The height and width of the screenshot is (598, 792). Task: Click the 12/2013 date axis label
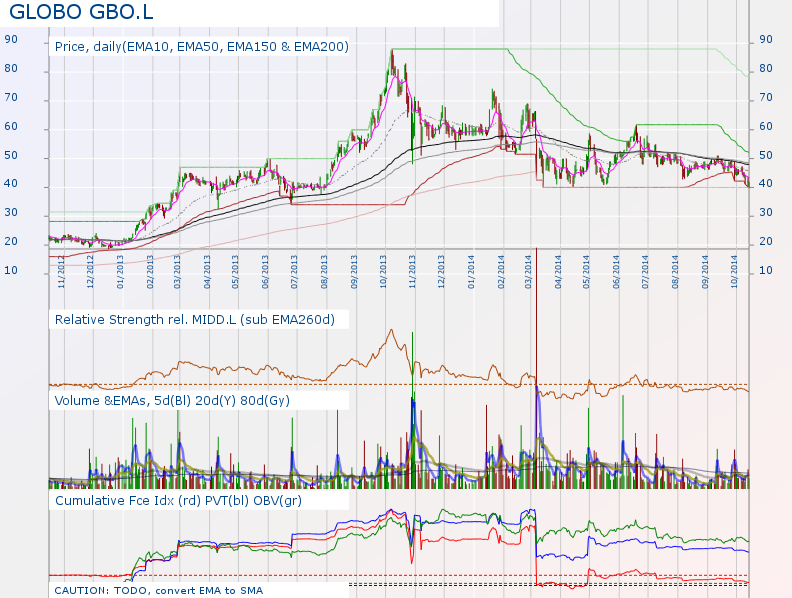click(441, 272)
